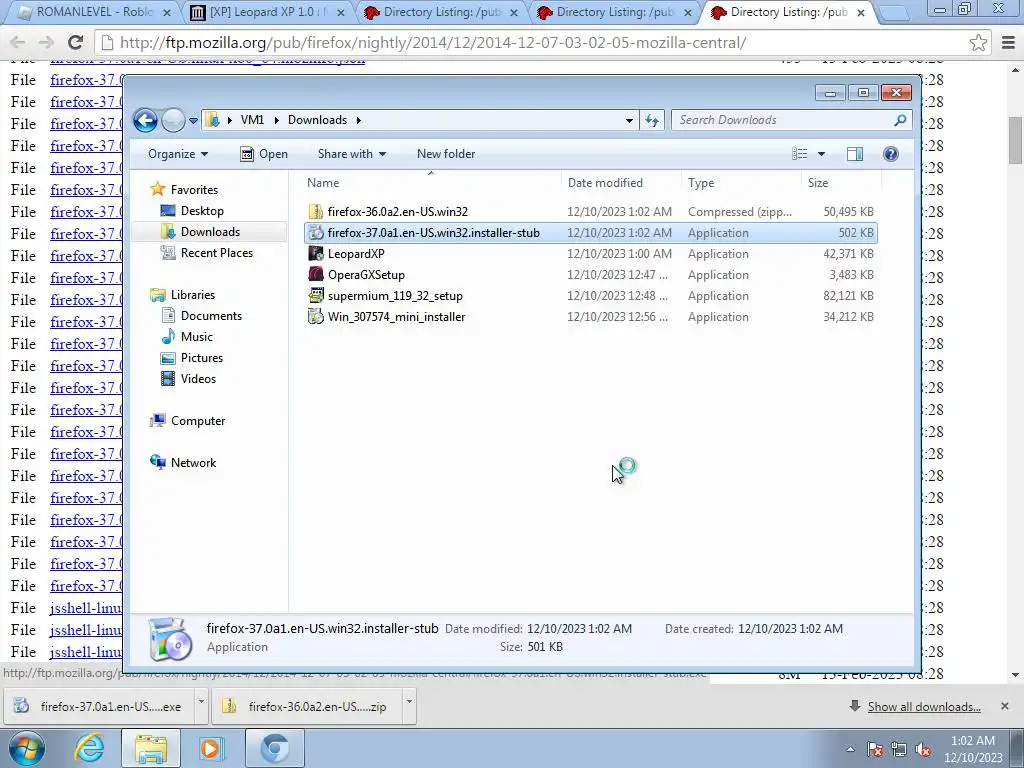Image resolution: width=1024 pixels, height=768 pixels.
Task: Sort by Size column header
Action: point(841,183)
